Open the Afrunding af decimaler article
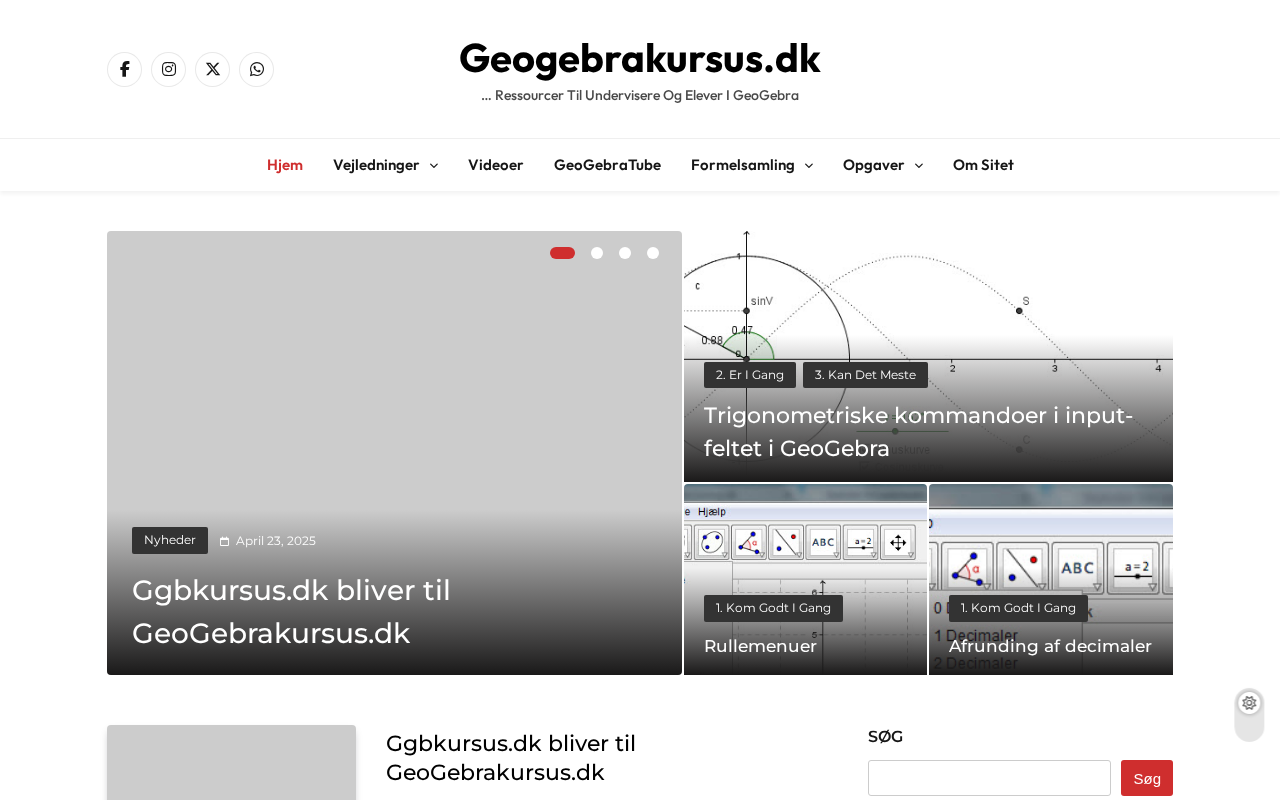This screenshot has width=1280, height=800. (1050, 646)
